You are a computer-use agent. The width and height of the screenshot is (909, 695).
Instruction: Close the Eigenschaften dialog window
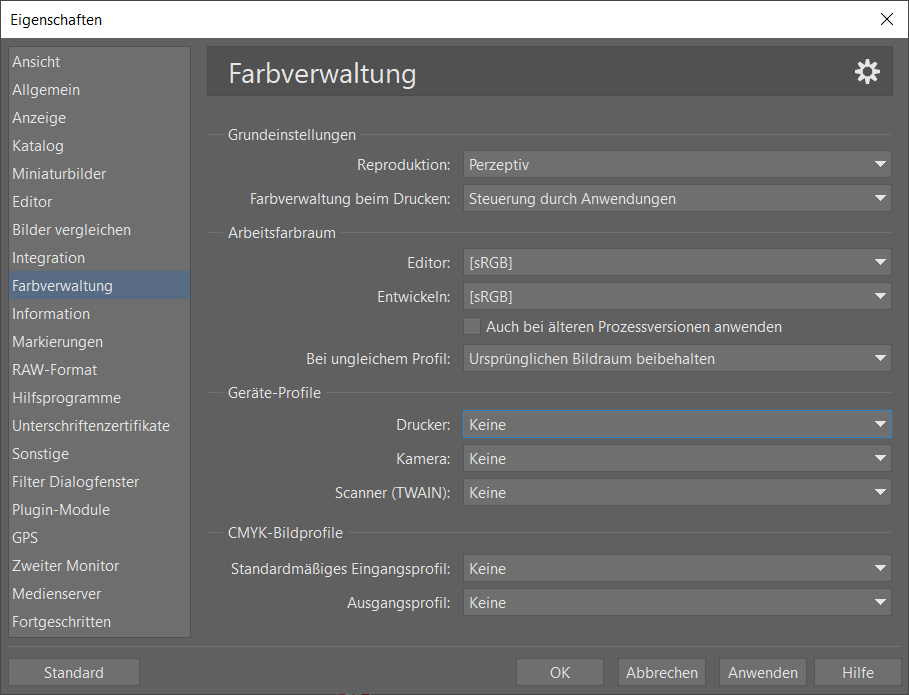pos(886,19)
